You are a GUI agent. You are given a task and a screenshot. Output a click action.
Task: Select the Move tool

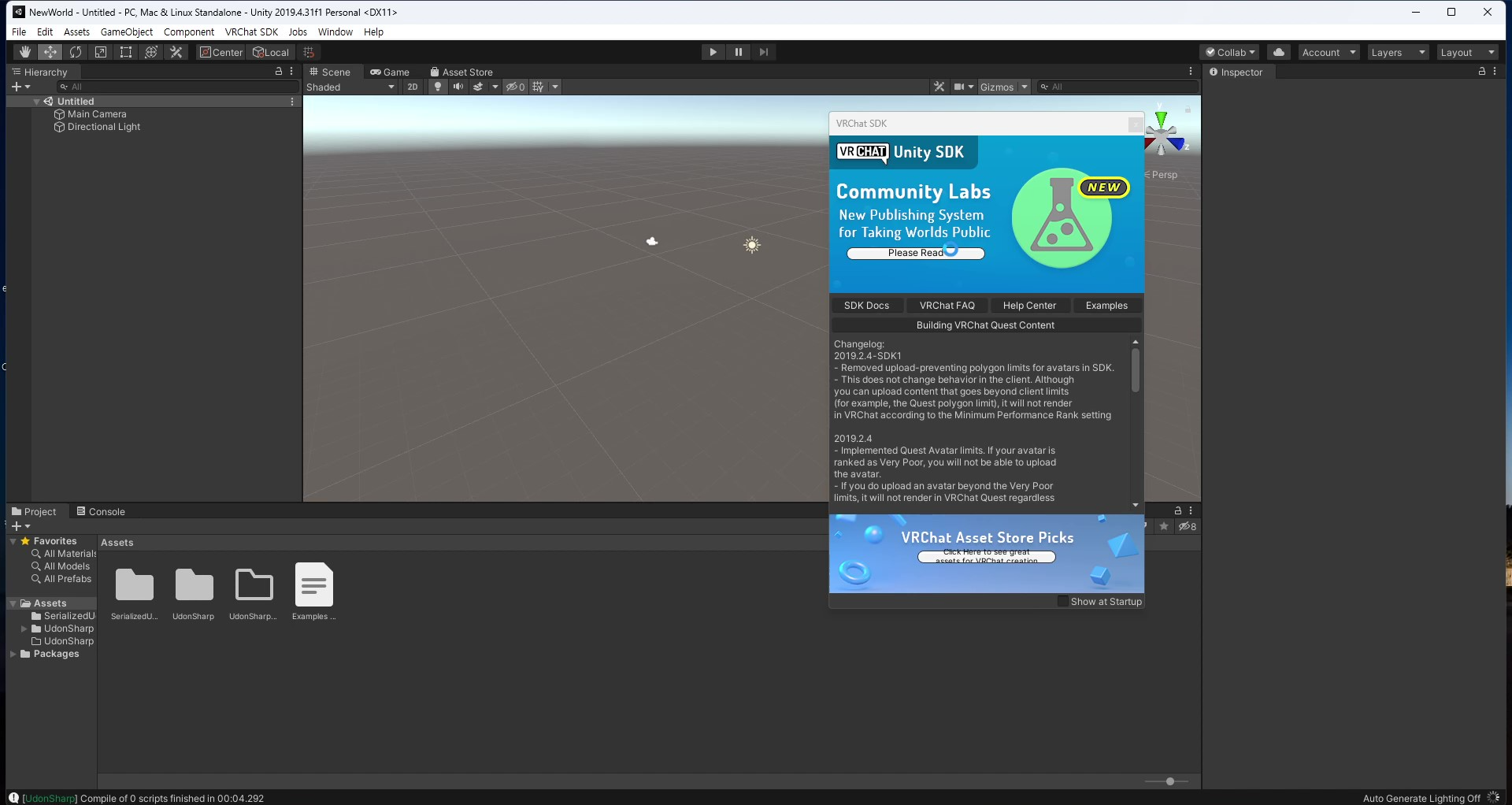click(x=50, y=52)
